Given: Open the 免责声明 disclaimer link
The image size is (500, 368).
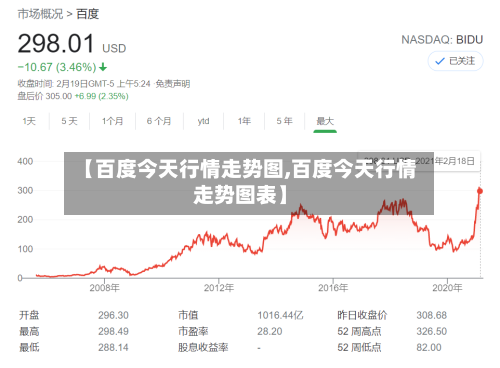Looking at the screenshot, I should coord(173,84).
